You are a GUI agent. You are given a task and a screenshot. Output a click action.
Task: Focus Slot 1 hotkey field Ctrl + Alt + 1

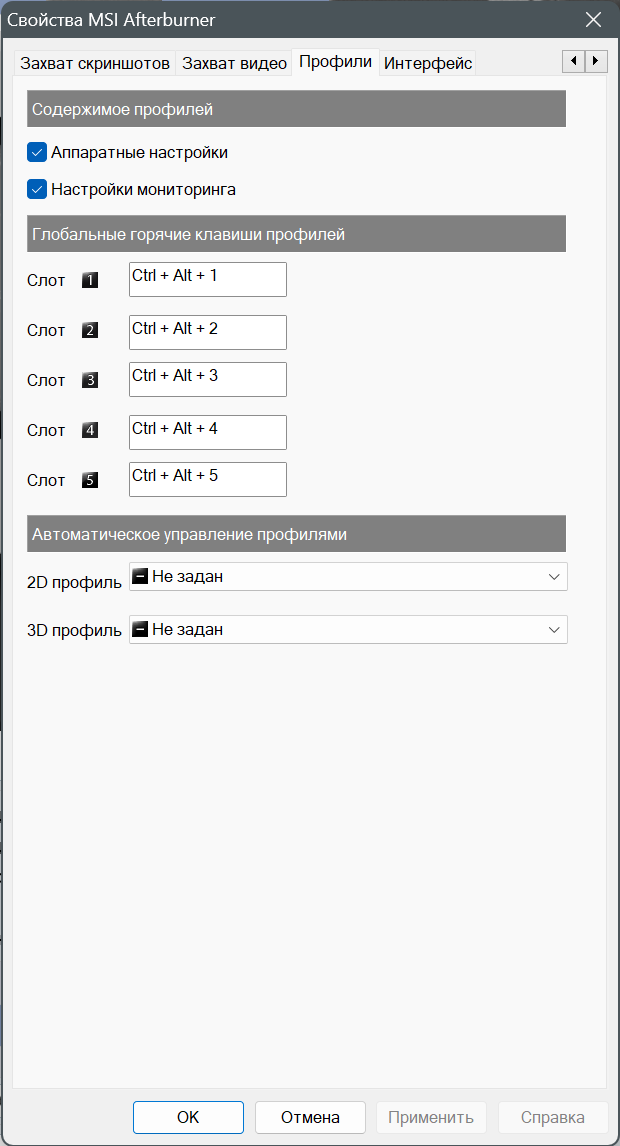(208, 280)
